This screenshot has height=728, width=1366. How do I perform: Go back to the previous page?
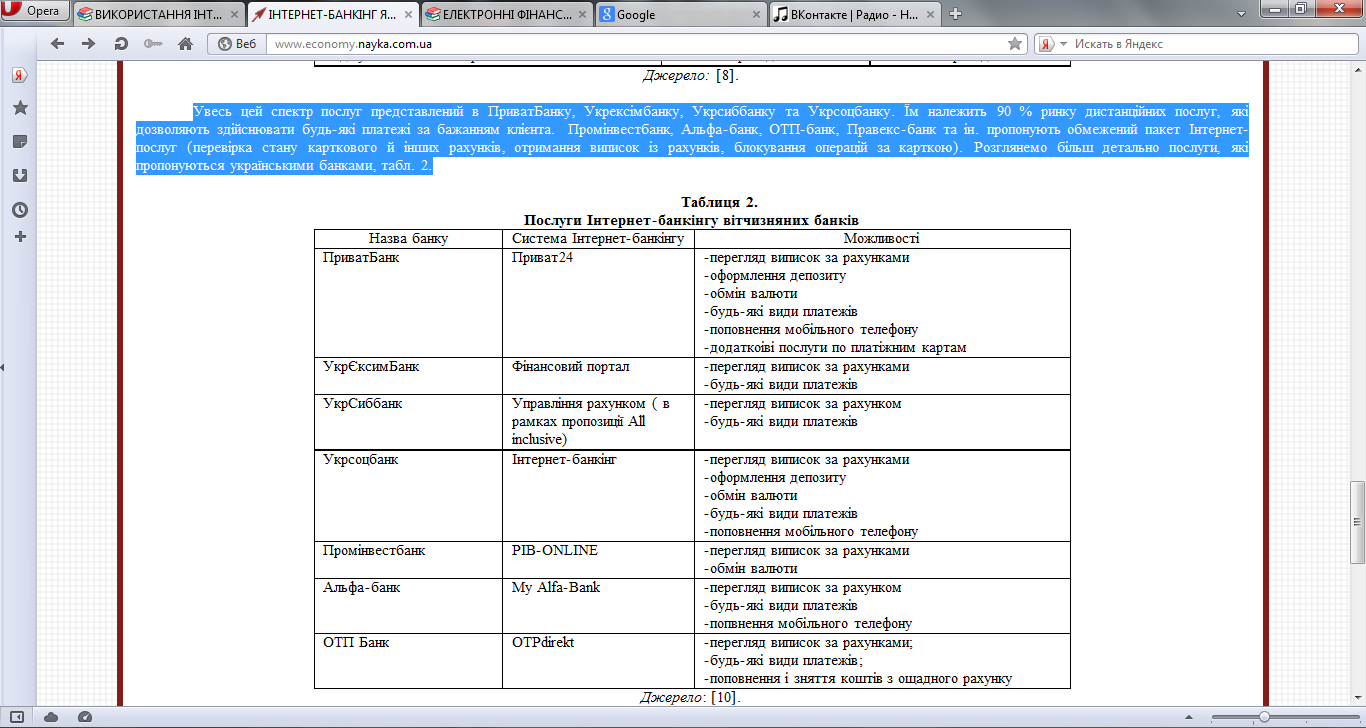[57, 44]
